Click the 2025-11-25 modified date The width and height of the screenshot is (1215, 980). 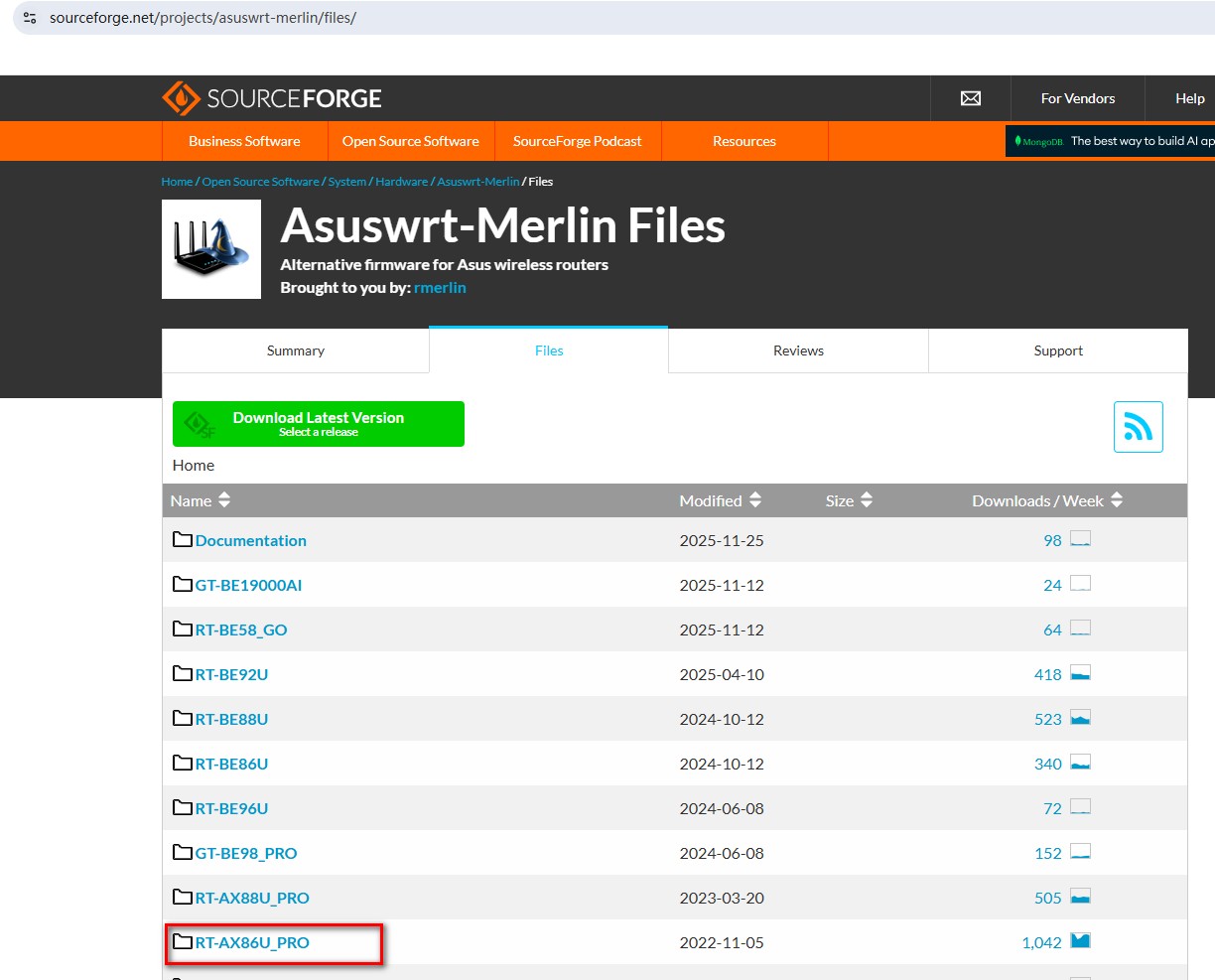[x=722, y=540]
